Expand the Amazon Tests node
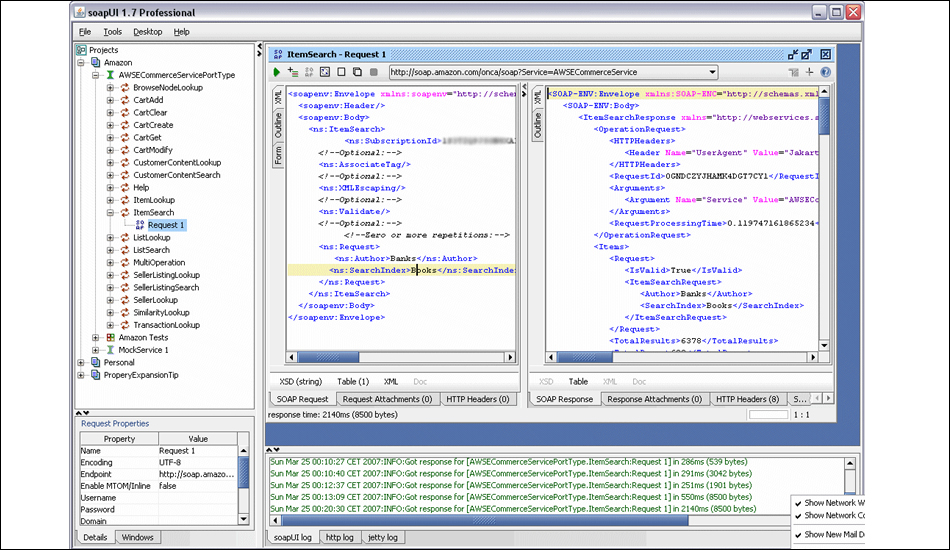Image resolution: width=950 pixels, height=550 pixels. [96, 337]
